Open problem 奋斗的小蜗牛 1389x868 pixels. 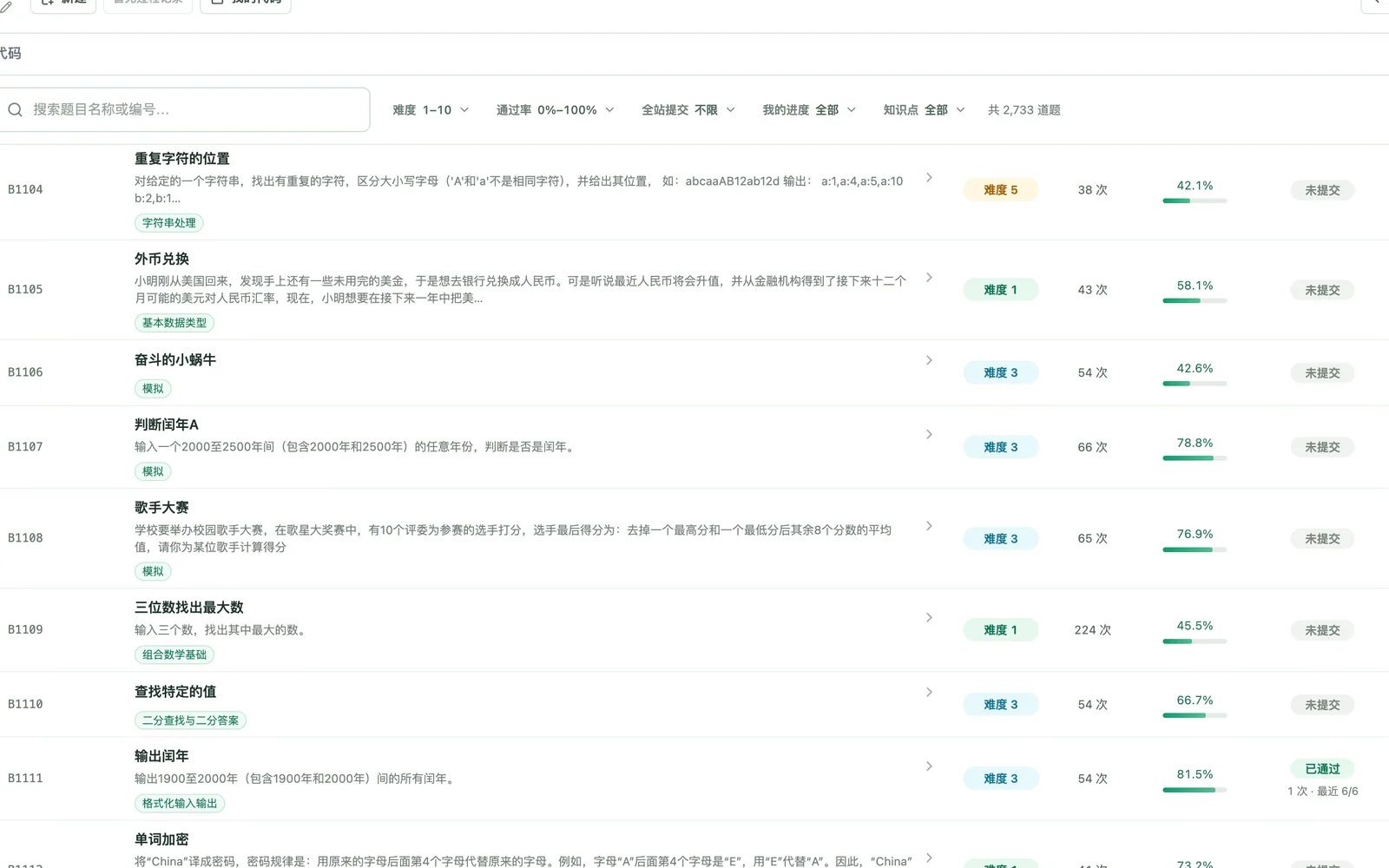pos(175,359)
